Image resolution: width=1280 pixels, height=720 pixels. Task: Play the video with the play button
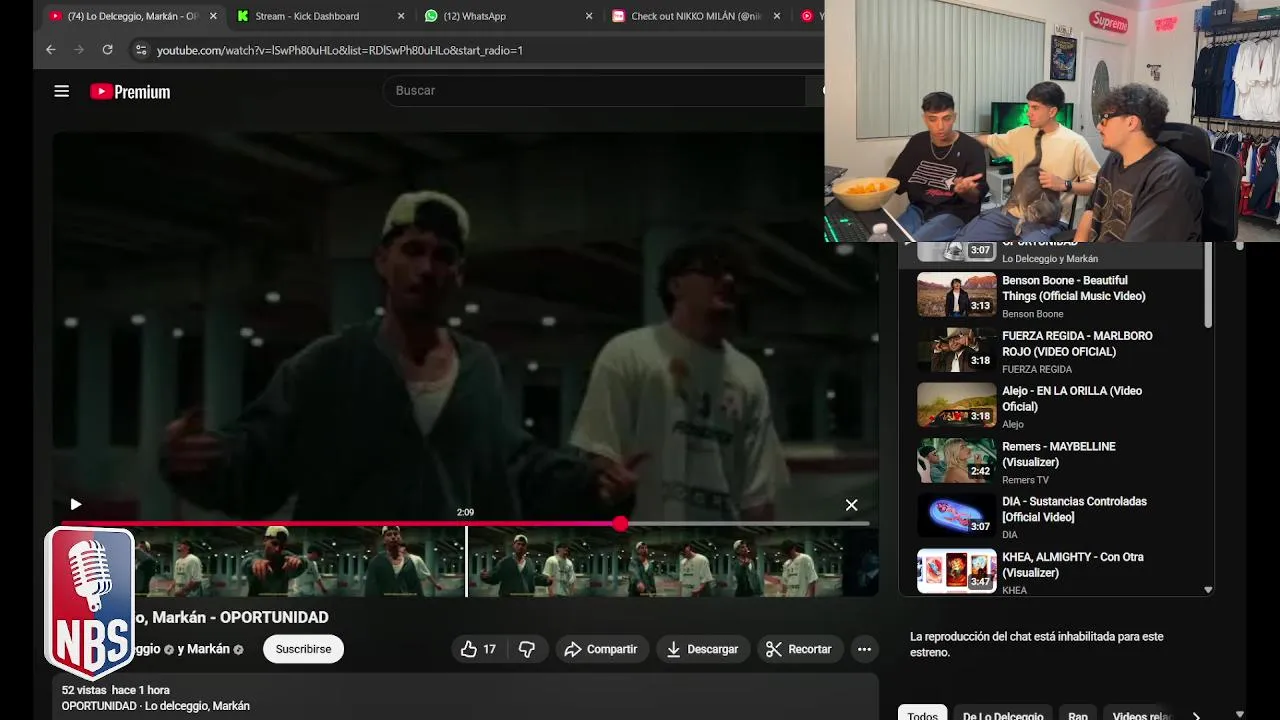coord(76,505)
